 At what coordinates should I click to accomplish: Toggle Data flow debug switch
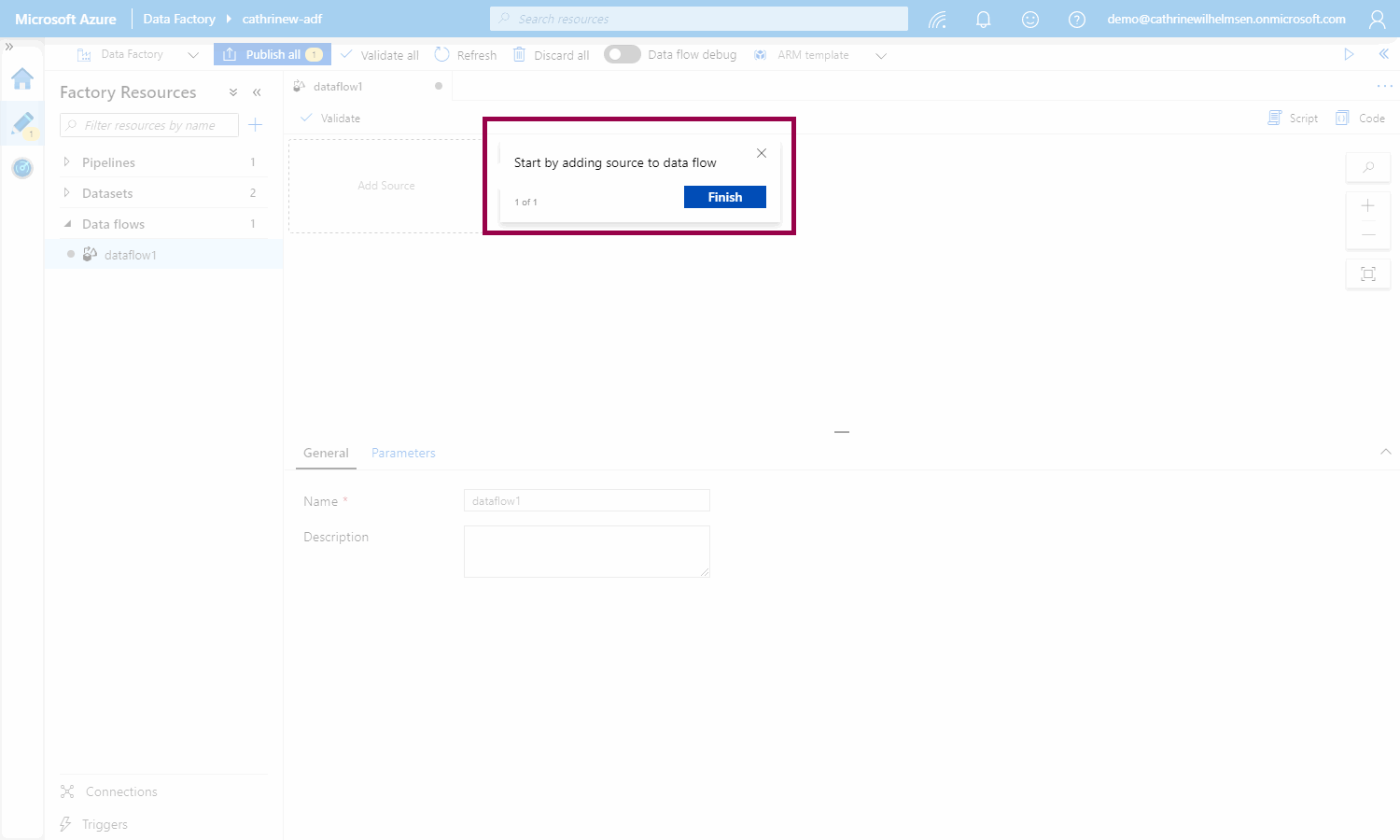coord(622,55)
